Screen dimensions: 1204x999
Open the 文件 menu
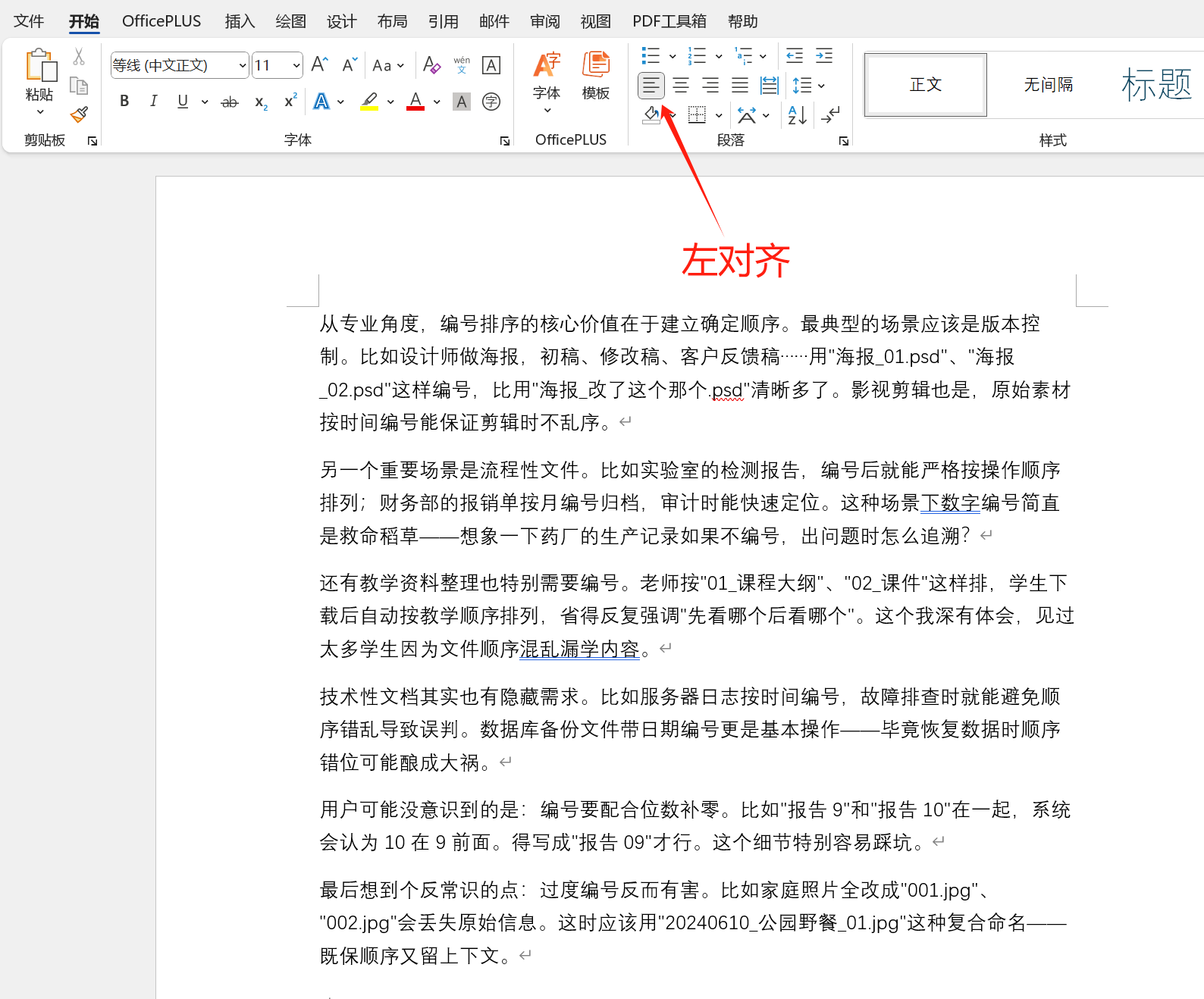(29, 21)
